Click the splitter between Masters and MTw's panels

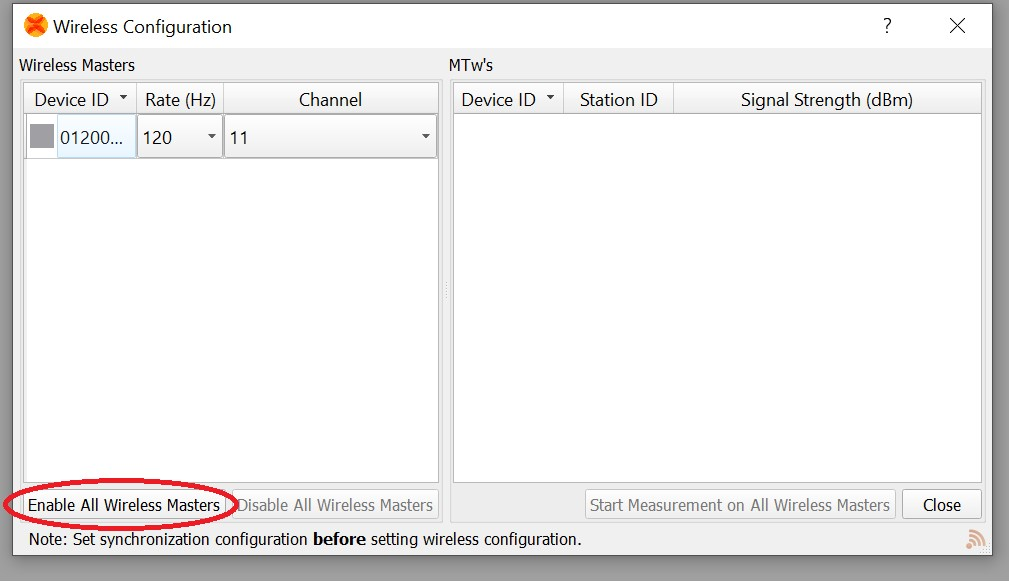point(445,290)
